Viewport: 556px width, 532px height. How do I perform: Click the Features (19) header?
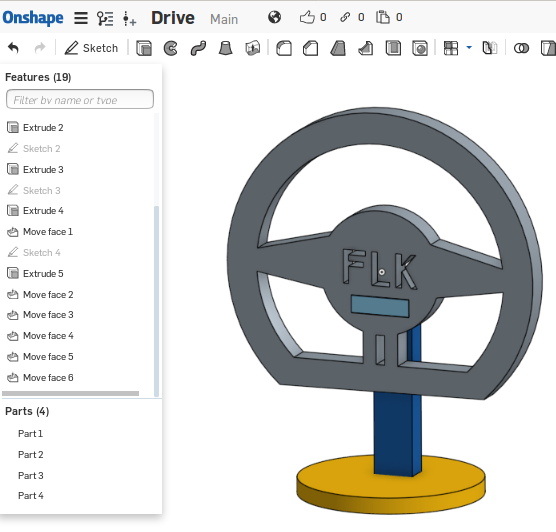coord(38,77)
